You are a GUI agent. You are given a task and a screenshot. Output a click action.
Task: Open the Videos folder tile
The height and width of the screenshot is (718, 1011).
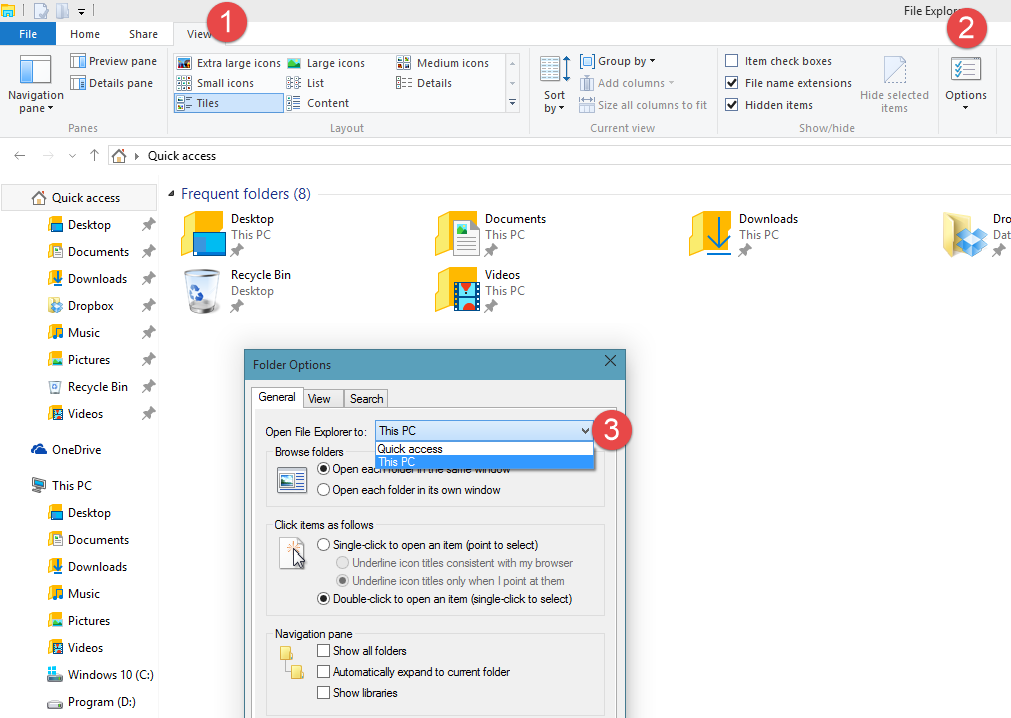pos(480,291)
